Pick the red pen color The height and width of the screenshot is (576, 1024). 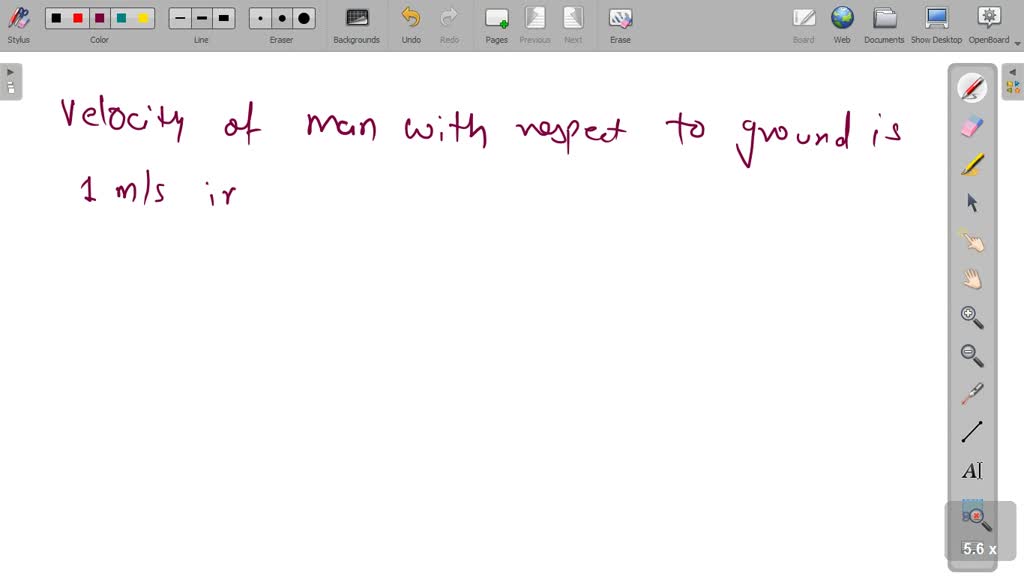78,18
